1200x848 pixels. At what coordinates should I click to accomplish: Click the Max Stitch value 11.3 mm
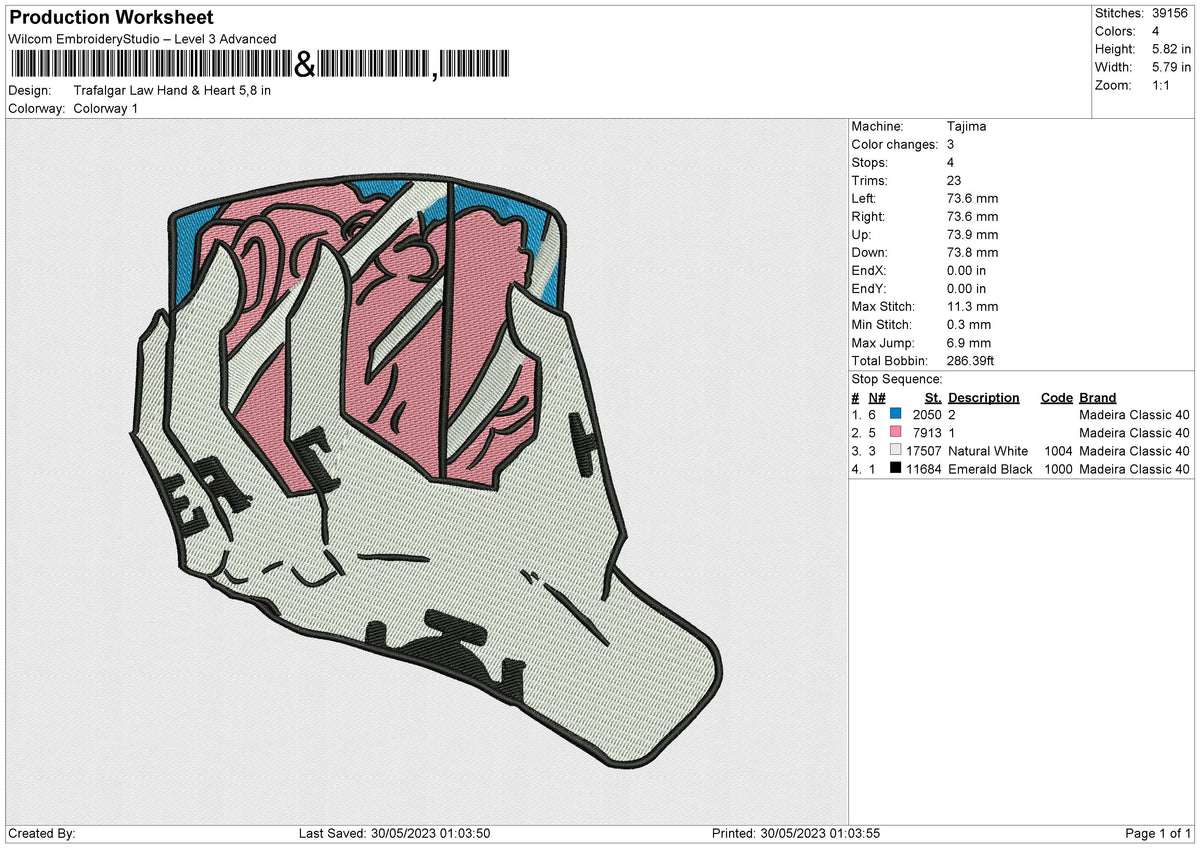(972, 307)
